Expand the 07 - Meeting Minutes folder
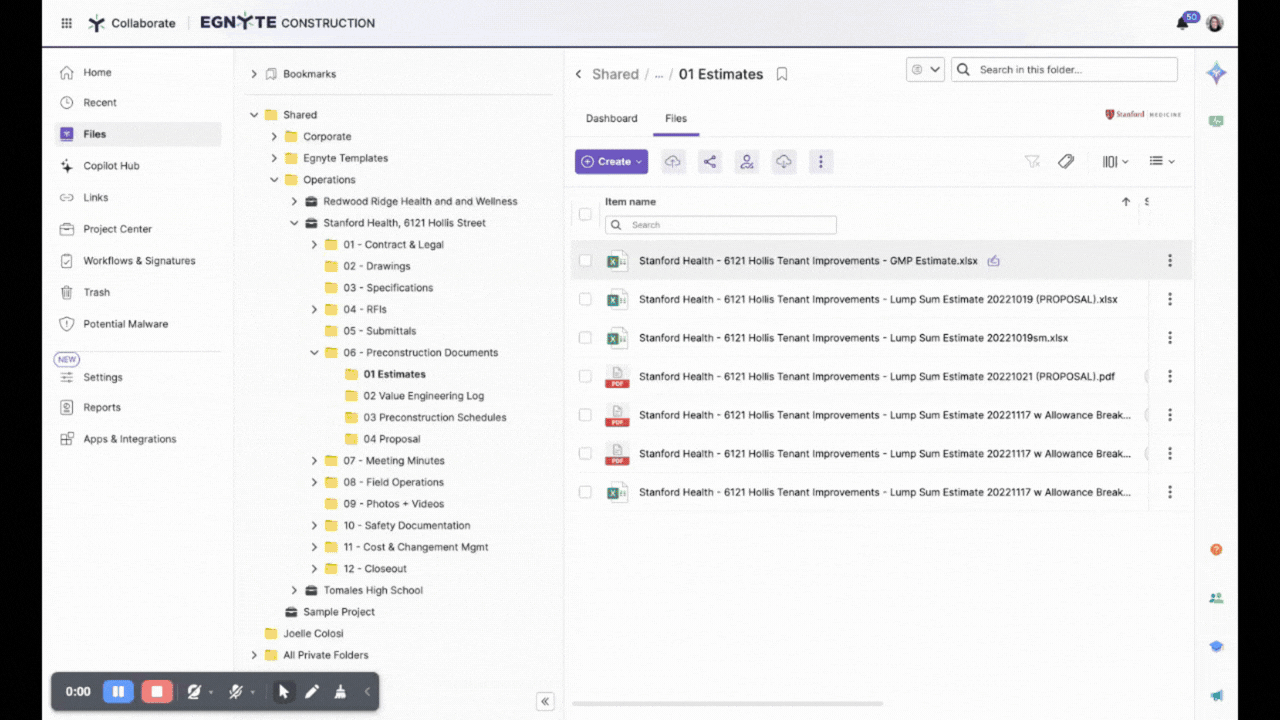This screenshot has width=1280, height=720. point(314,460)
